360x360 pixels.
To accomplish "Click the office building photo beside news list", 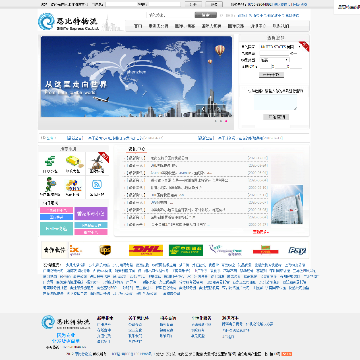I will pyautogui.click(x=287, y=204).
